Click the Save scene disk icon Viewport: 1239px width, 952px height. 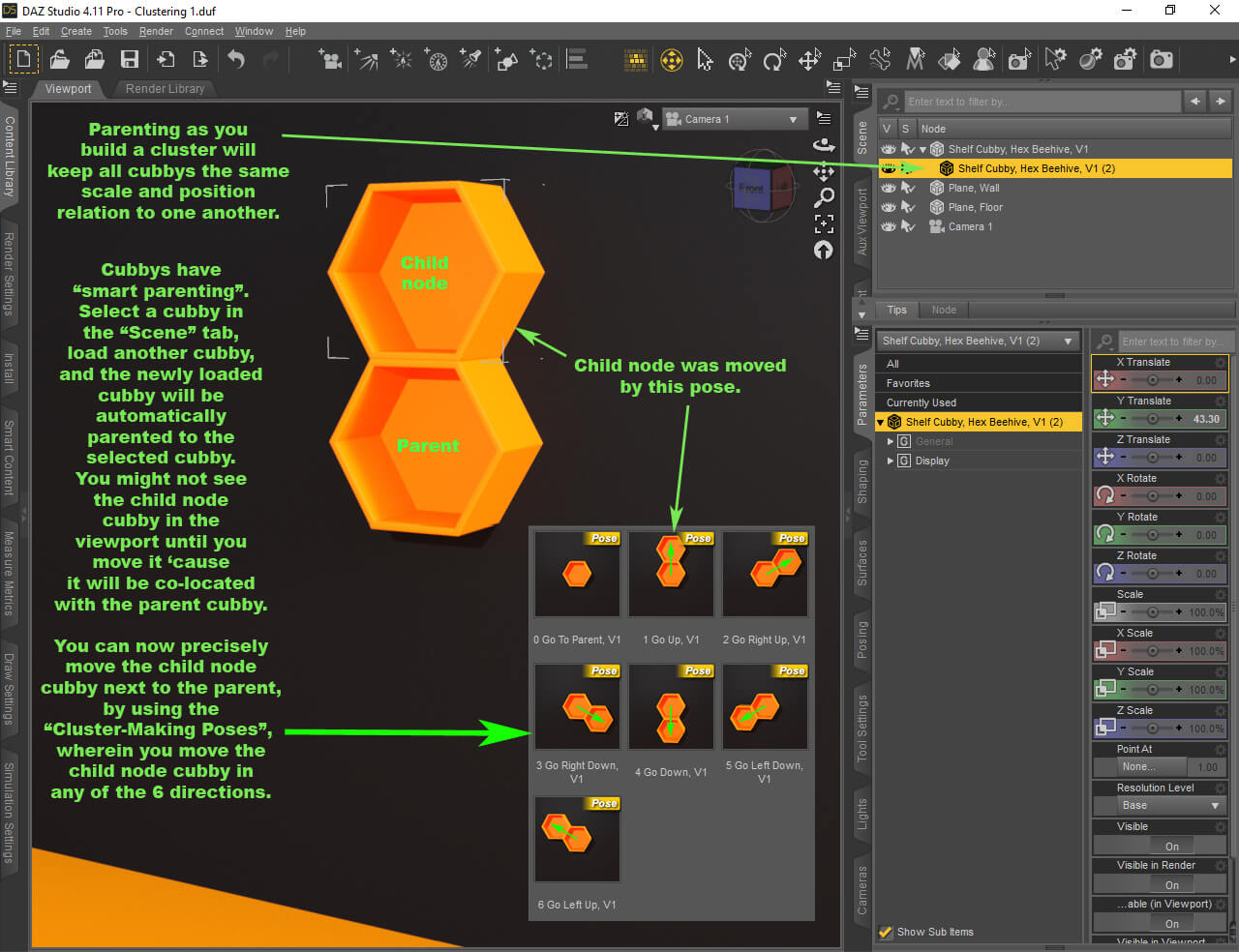129,60
